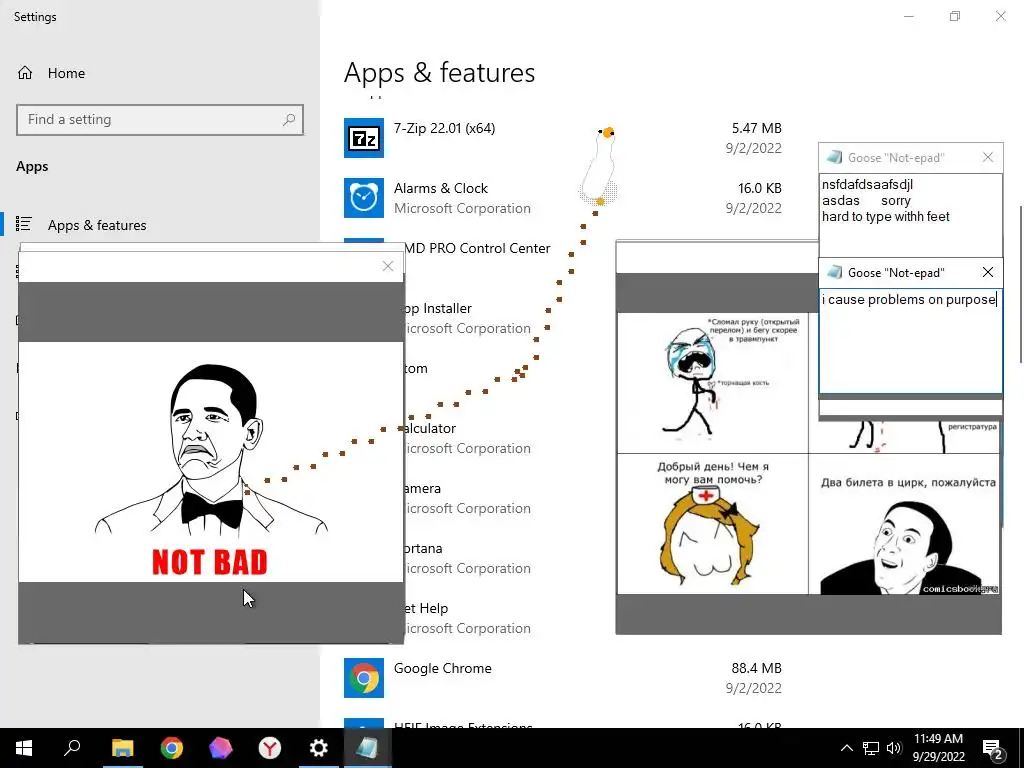
Task: Click in the Find a setting field
Action: [160, 120]
